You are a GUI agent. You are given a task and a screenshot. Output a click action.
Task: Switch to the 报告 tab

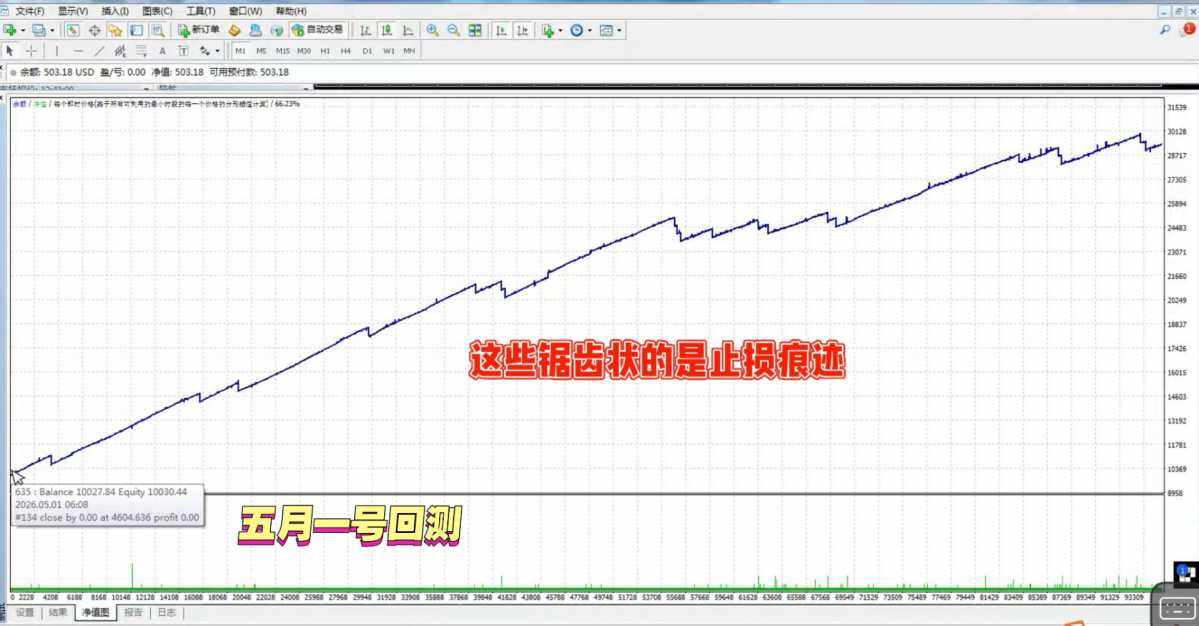pos(133,613)
